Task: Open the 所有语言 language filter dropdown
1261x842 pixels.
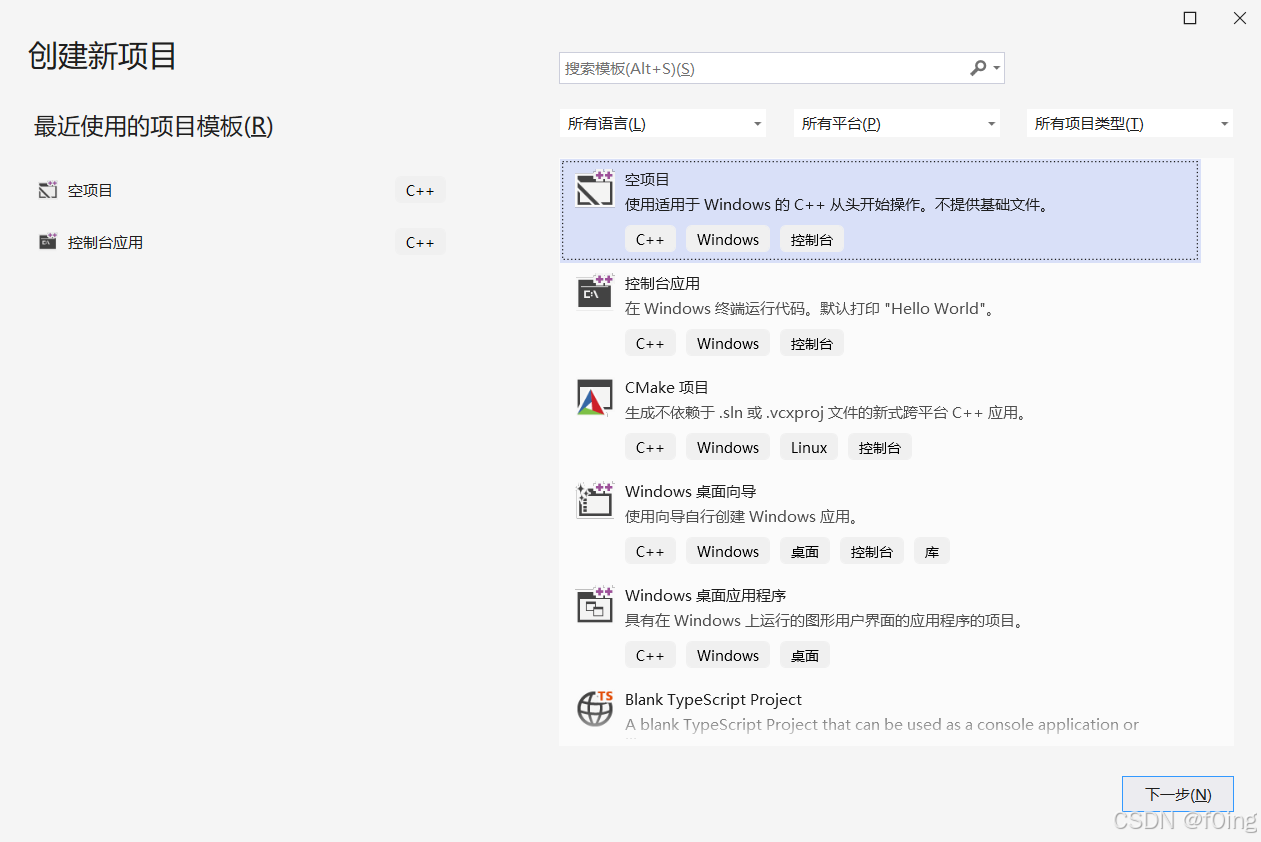Action: tap(663, 124)
